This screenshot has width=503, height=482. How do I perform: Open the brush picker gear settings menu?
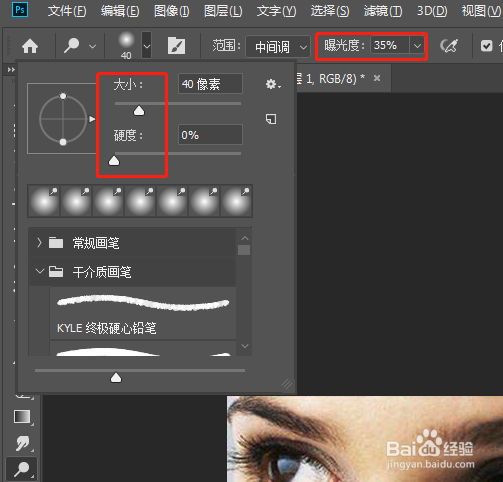[x=273, y=84]
